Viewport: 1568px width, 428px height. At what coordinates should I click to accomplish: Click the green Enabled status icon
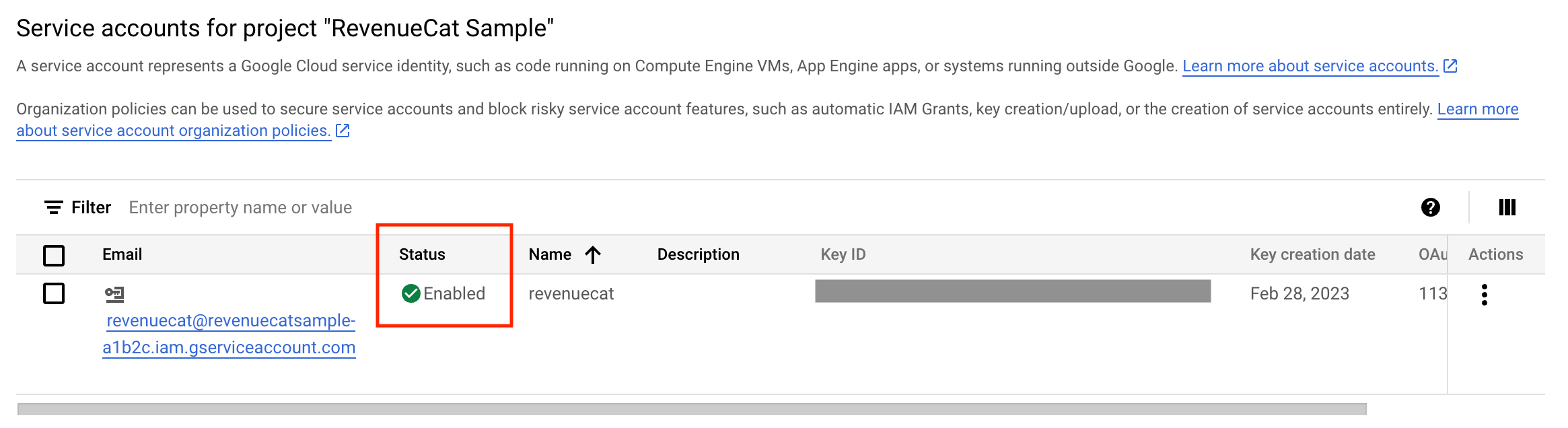[412, 293]
